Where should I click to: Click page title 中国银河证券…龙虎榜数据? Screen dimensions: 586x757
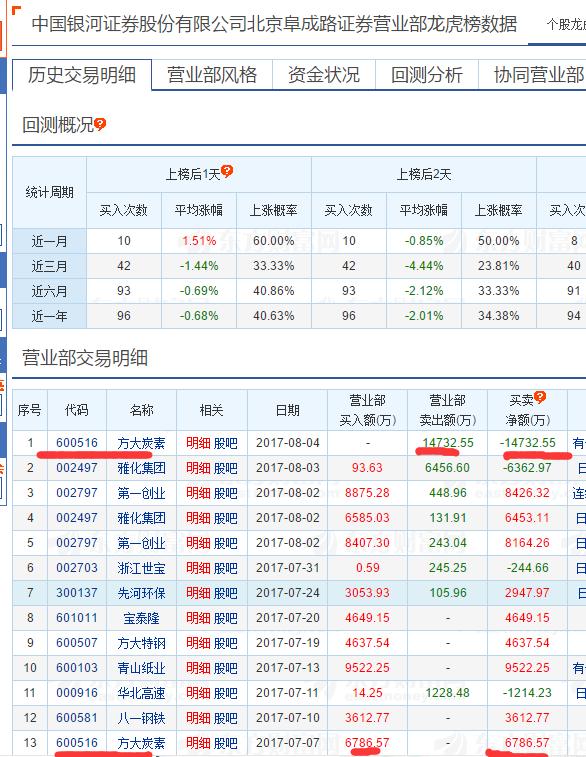(x=274, y=23)
